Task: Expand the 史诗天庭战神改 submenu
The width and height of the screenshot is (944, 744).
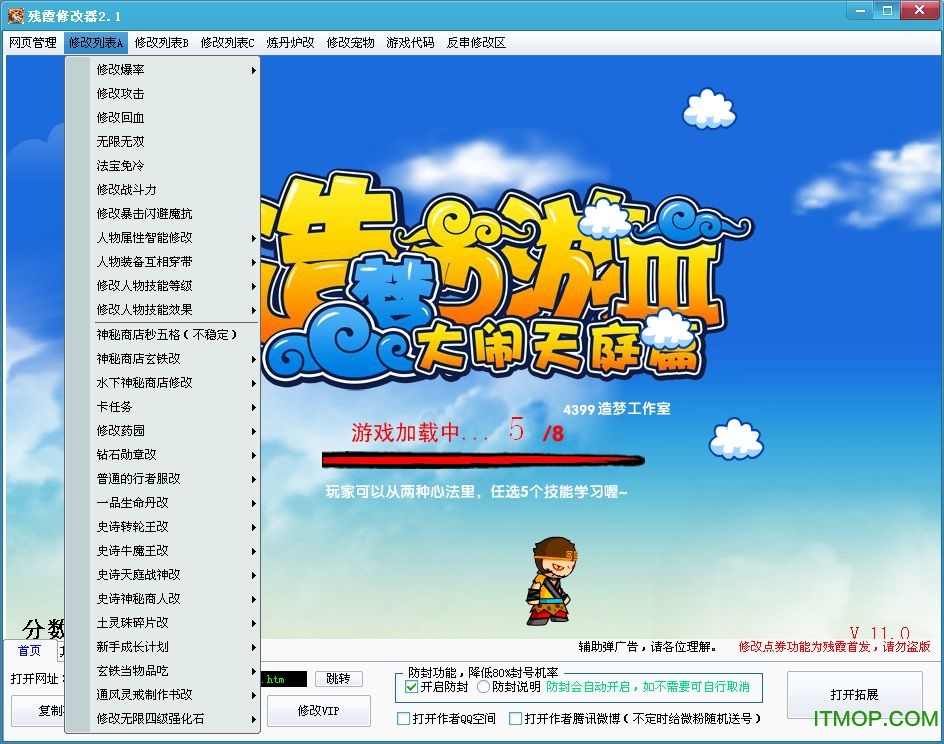Action: click(163, 575)
